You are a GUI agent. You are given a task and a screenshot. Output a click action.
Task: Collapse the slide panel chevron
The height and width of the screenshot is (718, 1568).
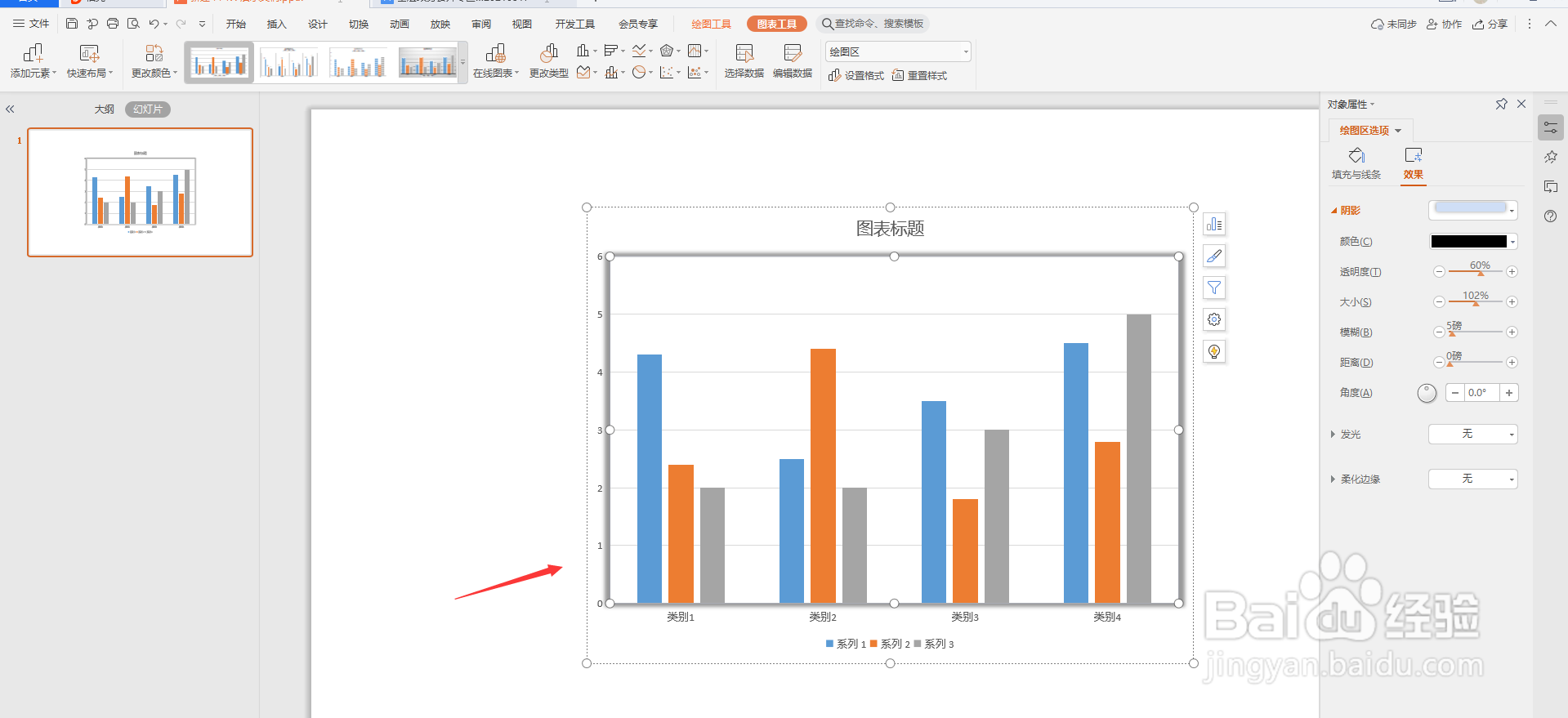pos(10,109)
